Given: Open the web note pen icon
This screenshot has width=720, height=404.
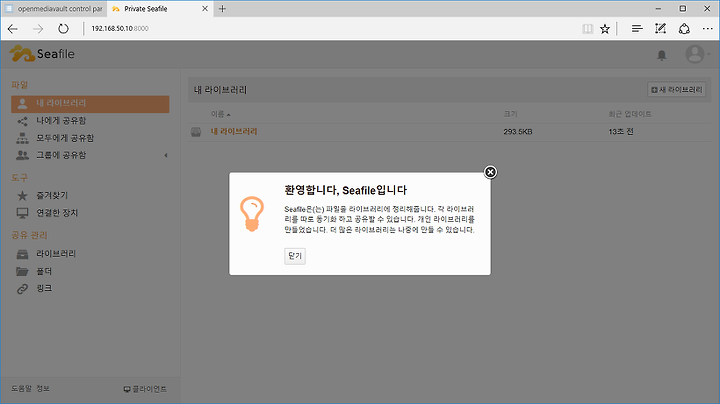Looking at the screenshot, I should [660, 28].
